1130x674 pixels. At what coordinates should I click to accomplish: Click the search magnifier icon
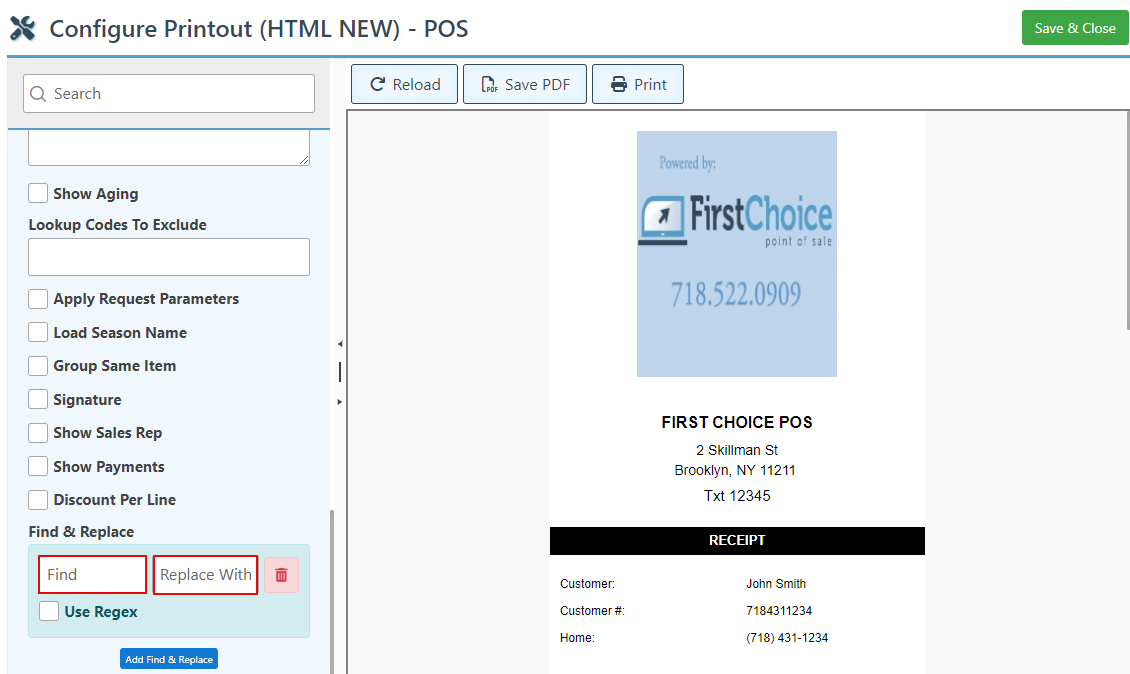tap(38, 94)
